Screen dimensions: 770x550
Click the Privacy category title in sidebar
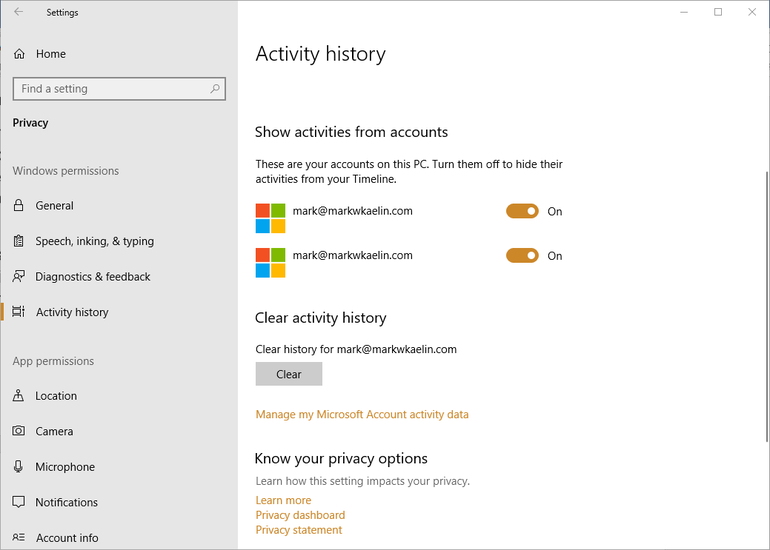pyautogui.click(x=30, y=123)
